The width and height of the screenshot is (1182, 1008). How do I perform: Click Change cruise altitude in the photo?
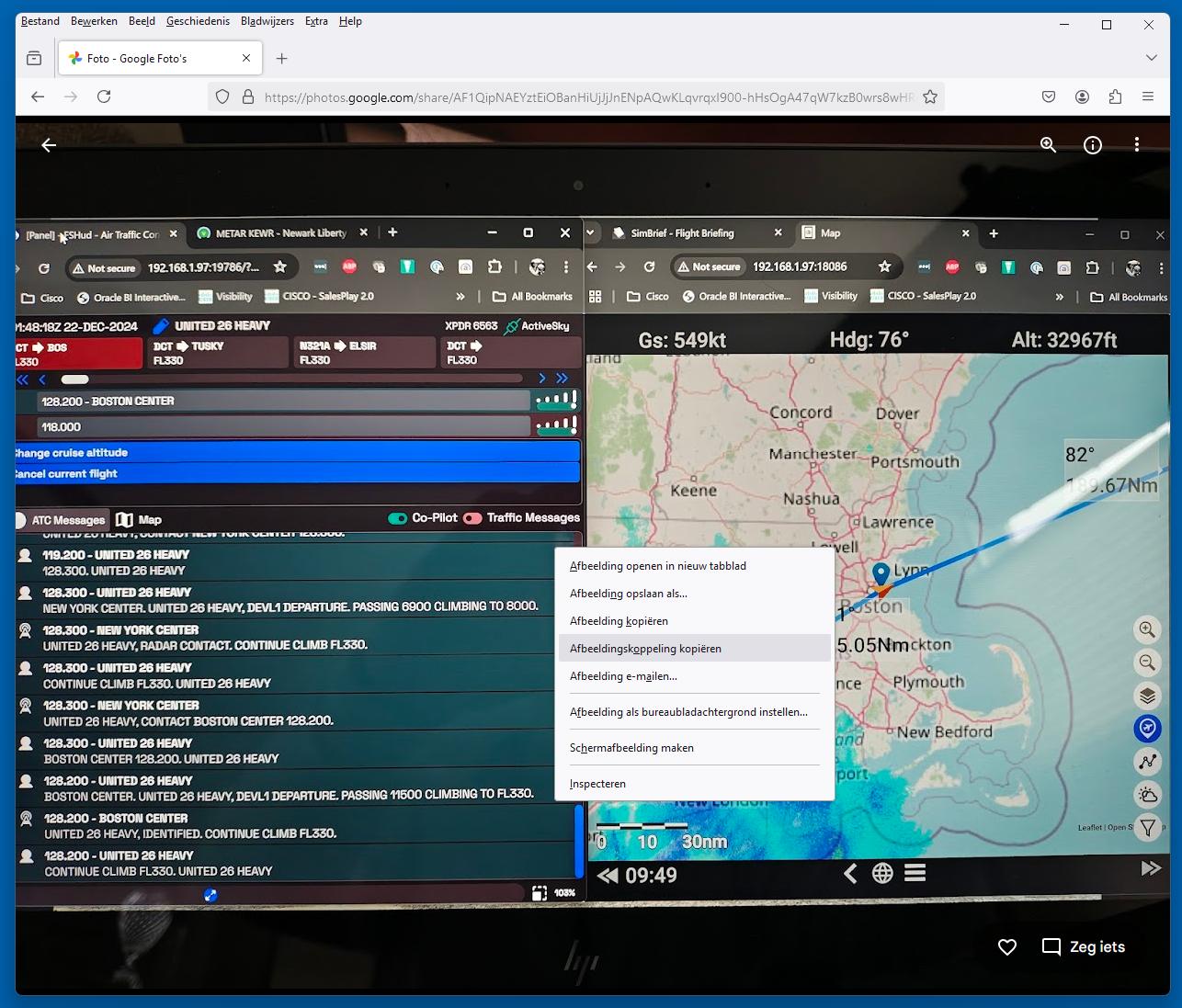298,452
